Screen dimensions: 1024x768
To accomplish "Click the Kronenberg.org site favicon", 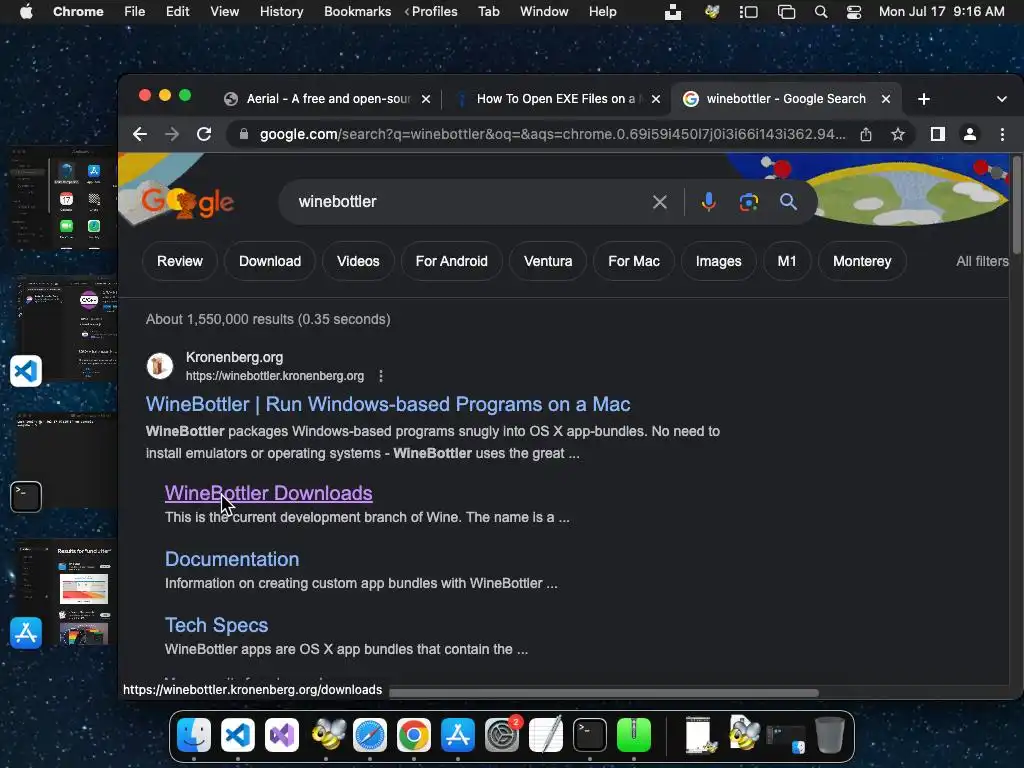I will click(160, 366).
